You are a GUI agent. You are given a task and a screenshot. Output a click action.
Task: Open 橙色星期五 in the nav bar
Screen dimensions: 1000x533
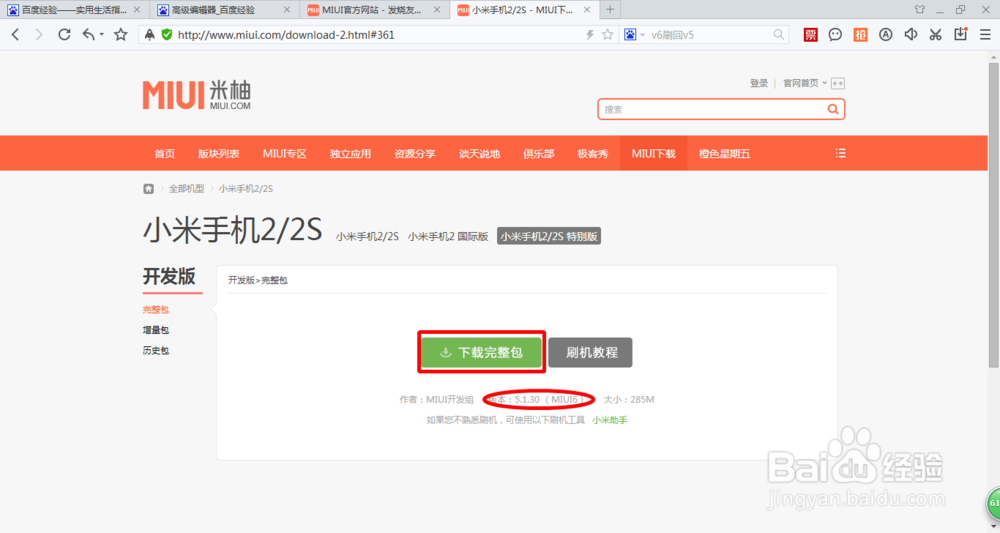[724, 154]
